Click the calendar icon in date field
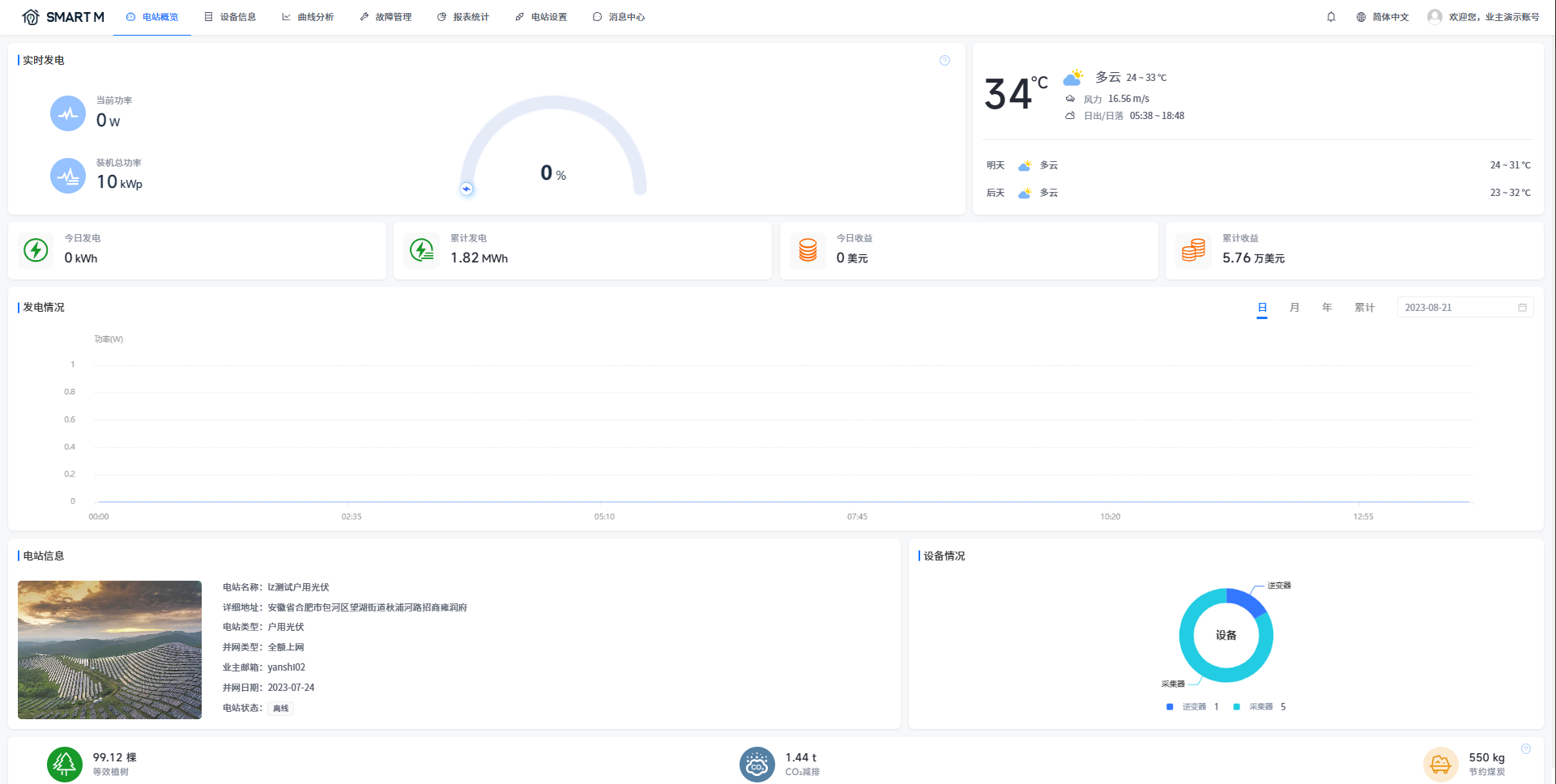This screenshot has height=784, width=1556. click(x=1522, y=308)
